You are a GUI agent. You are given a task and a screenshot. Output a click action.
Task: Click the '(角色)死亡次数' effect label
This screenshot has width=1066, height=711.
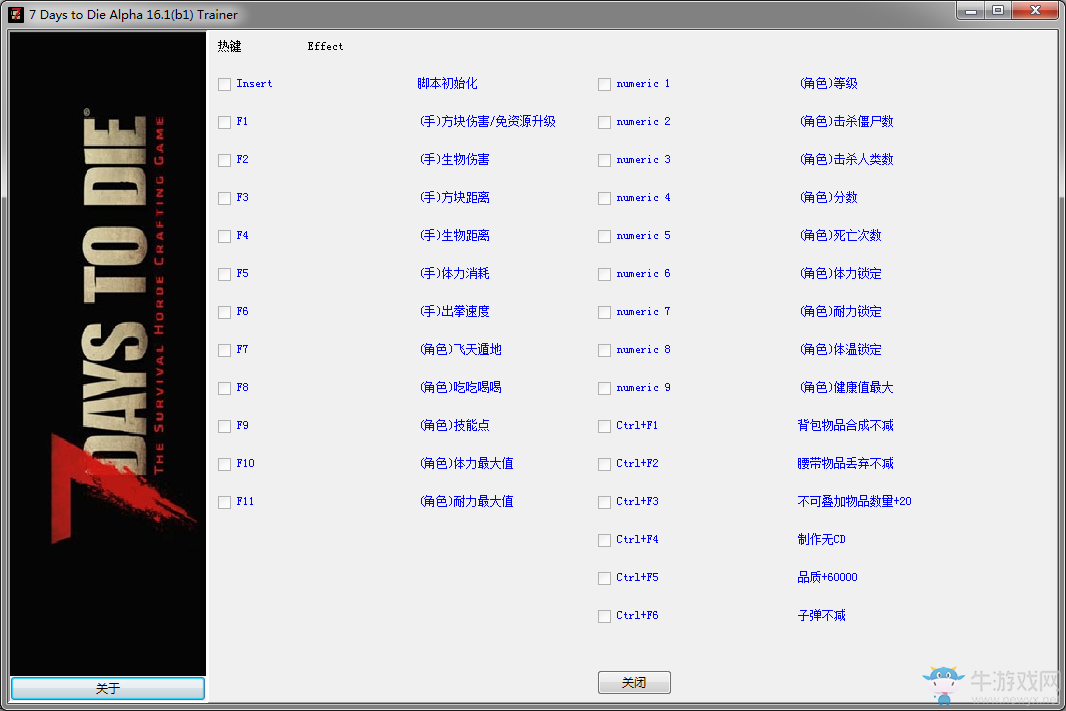point(840,236)
